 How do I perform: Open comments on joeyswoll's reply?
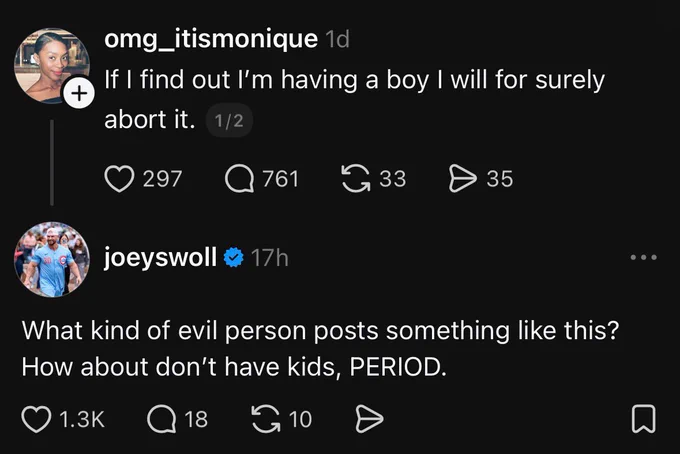click(162, 419)
